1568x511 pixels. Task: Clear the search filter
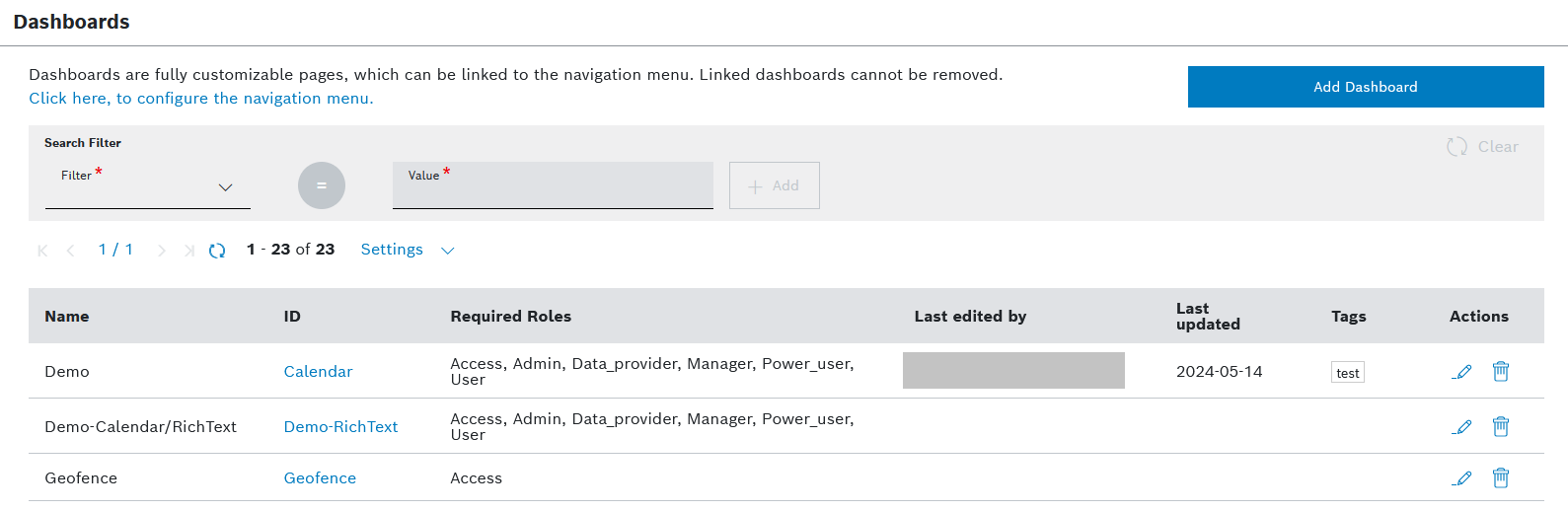[1482, 147]
